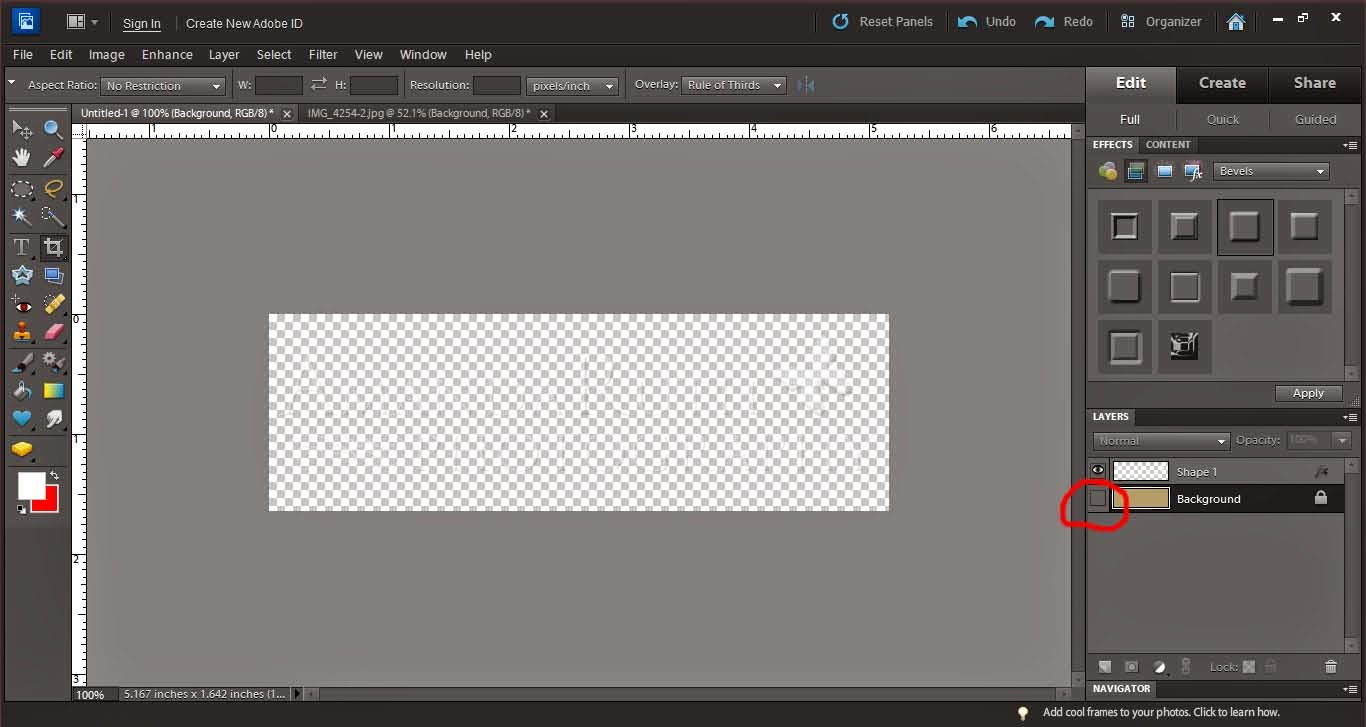Choose the Magic Wand tool

[22, 217]
